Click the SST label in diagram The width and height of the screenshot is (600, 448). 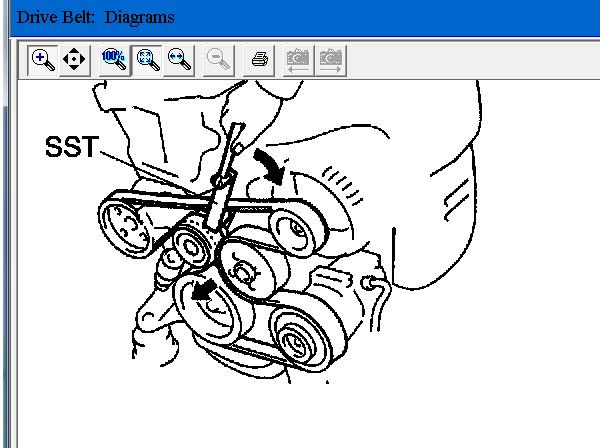click(72, 147)
